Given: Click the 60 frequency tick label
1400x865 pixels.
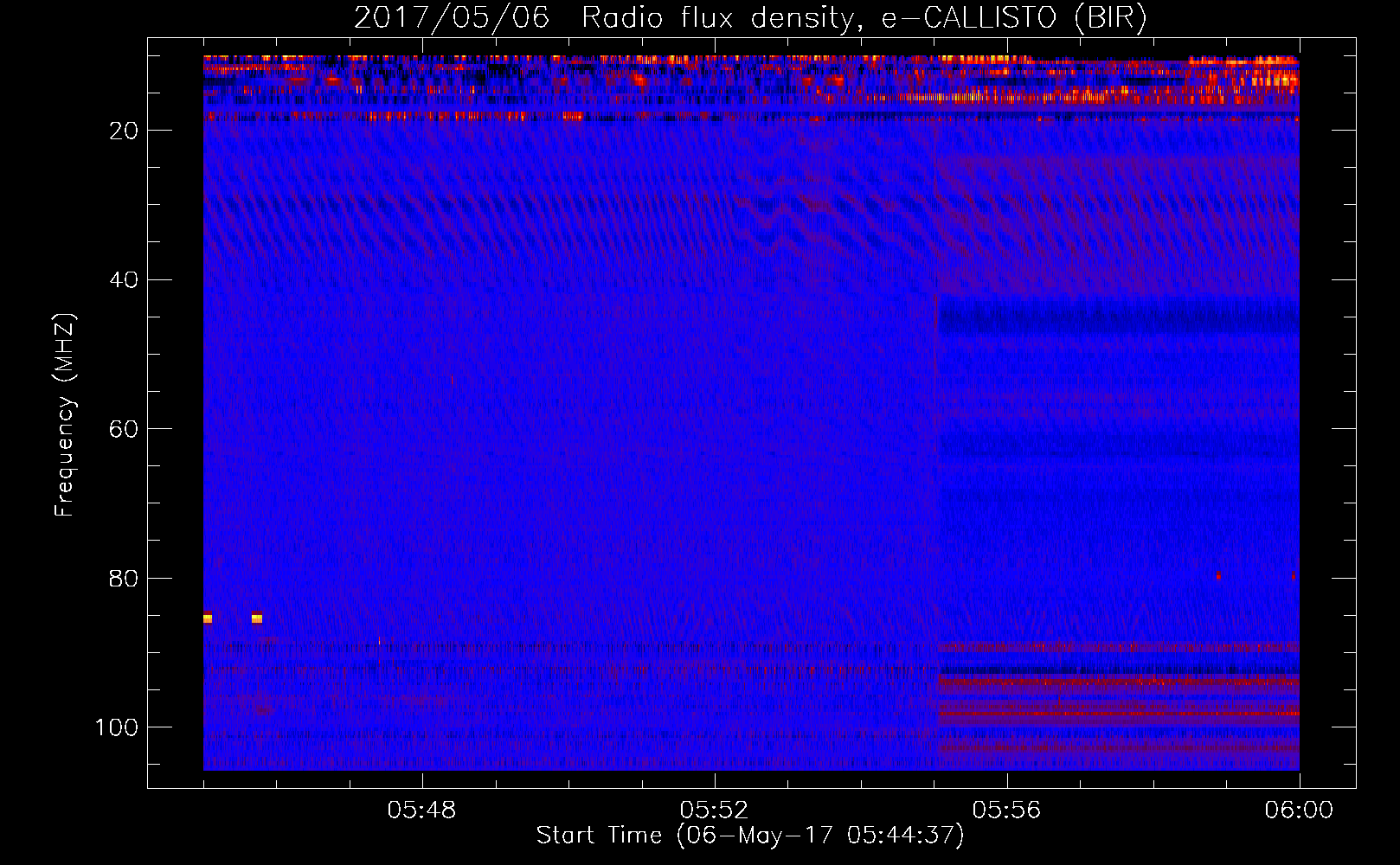Looking at the screenshot, I should [125, 430].
